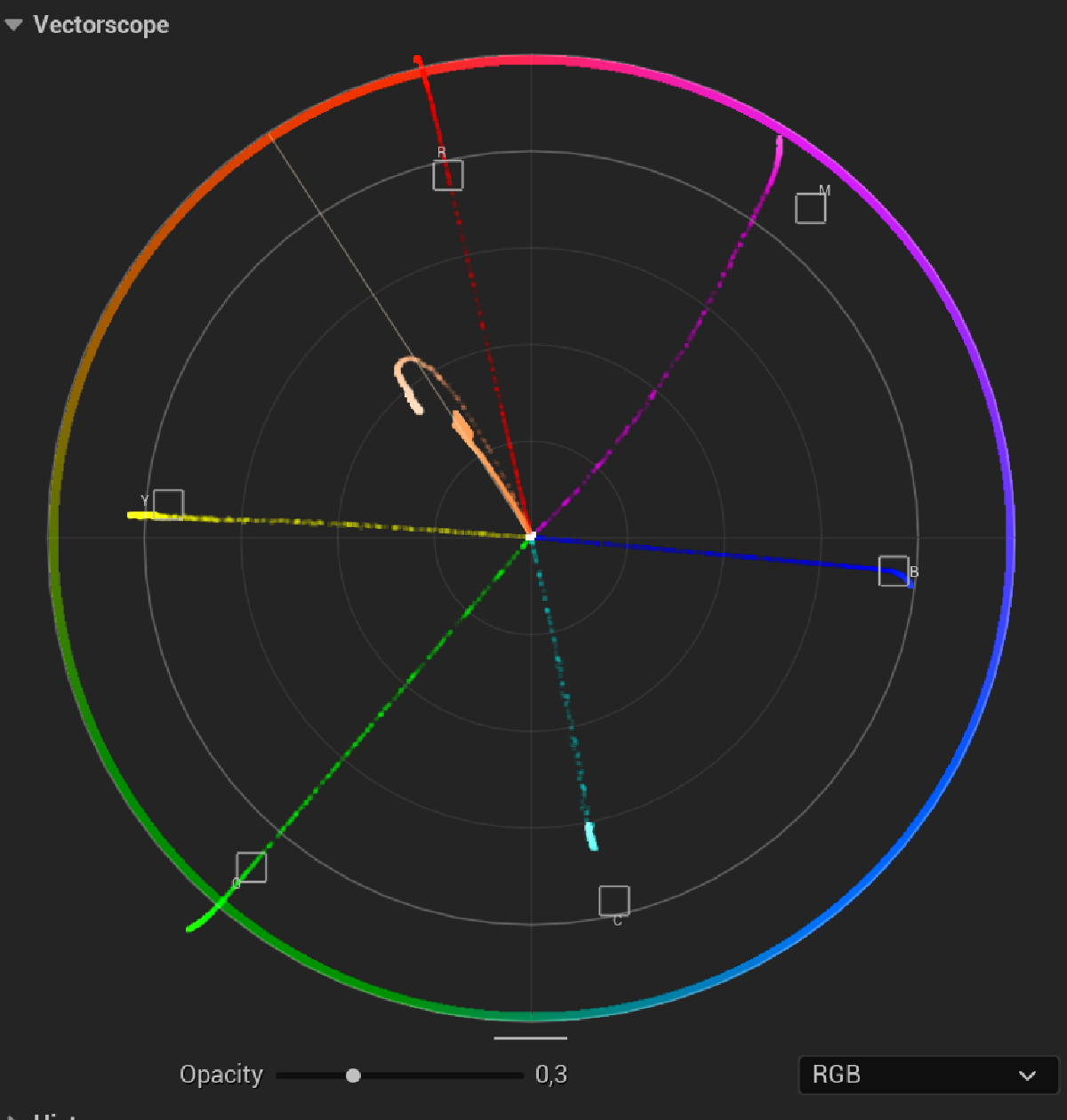Click the white center point of vectorscope
The width and height of the screenshot is (1067, 1120).
531,537
